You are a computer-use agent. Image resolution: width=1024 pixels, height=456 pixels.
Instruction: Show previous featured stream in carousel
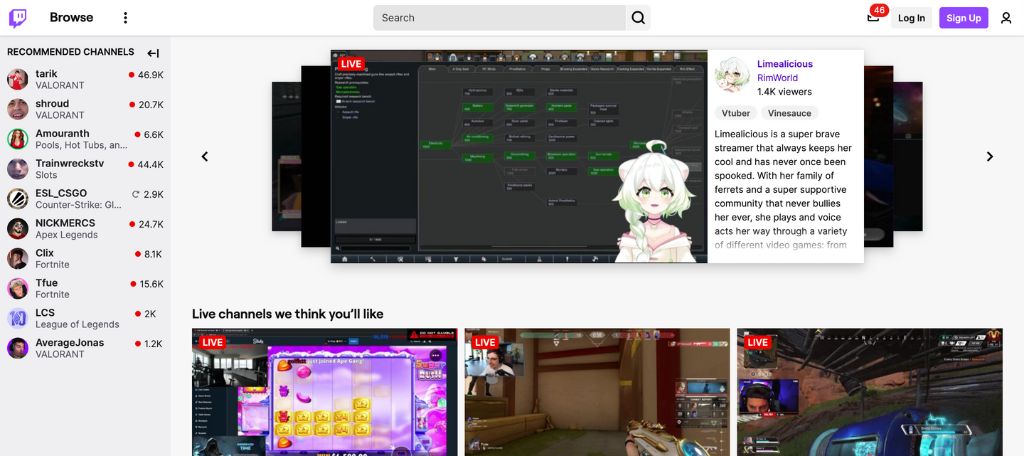tap(205, 156)
